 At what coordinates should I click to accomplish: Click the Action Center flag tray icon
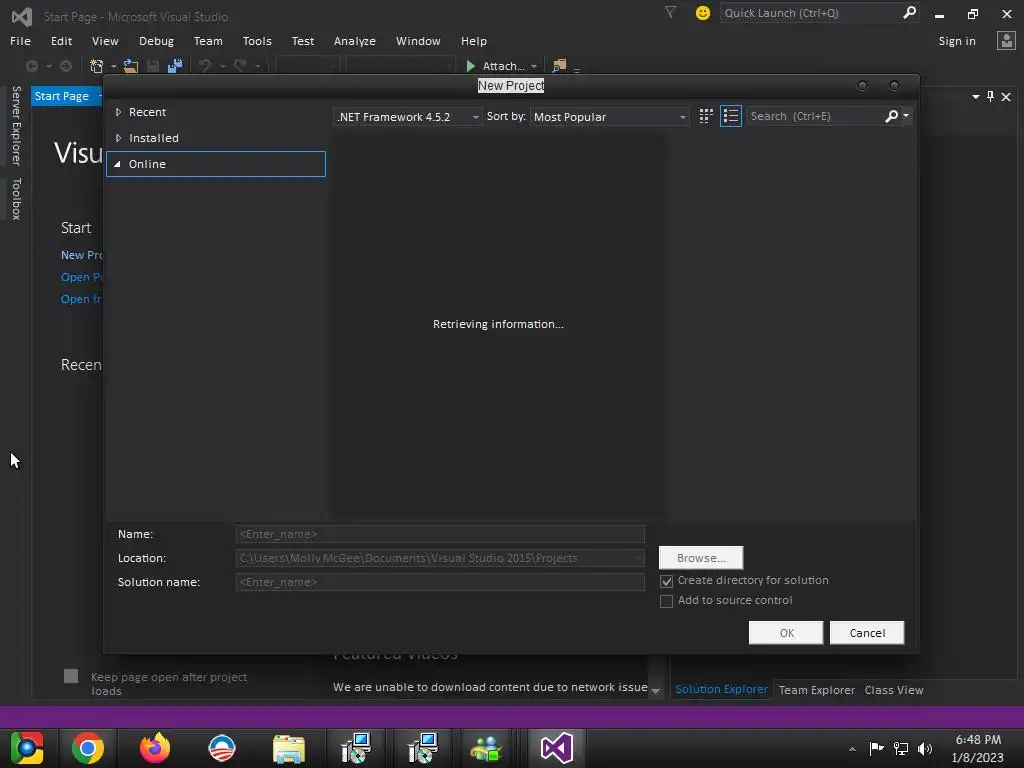pyautogui.click(x=876, y=748)
